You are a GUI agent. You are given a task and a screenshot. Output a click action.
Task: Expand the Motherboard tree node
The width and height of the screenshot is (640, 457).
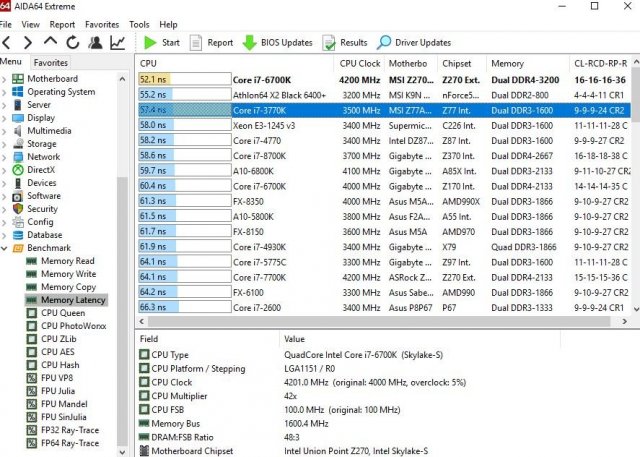[5, 79]
